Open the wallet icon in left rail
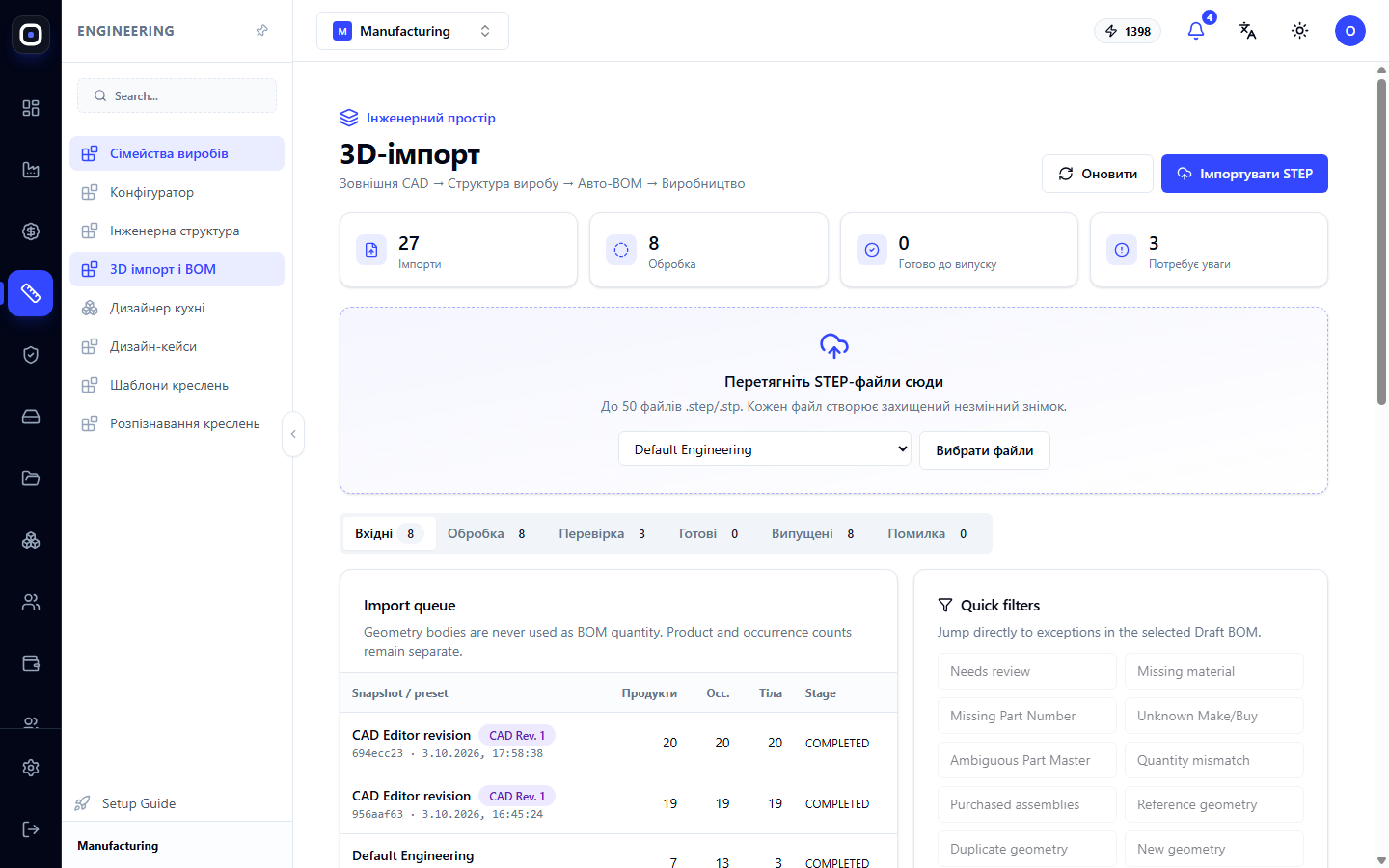1389x868 pixels. coord(31,664)
